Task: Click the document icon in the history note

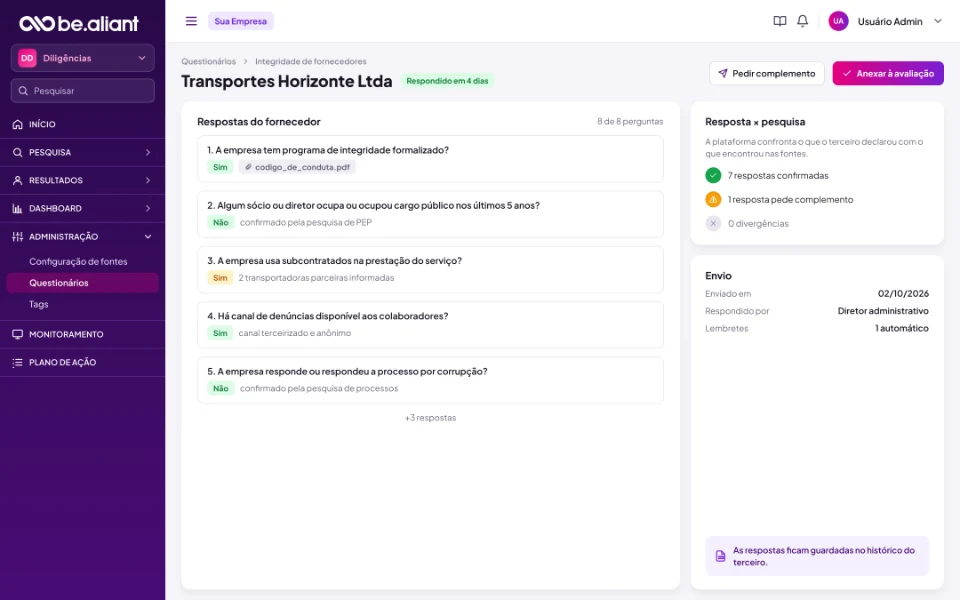Action: [x=721, y=556]
